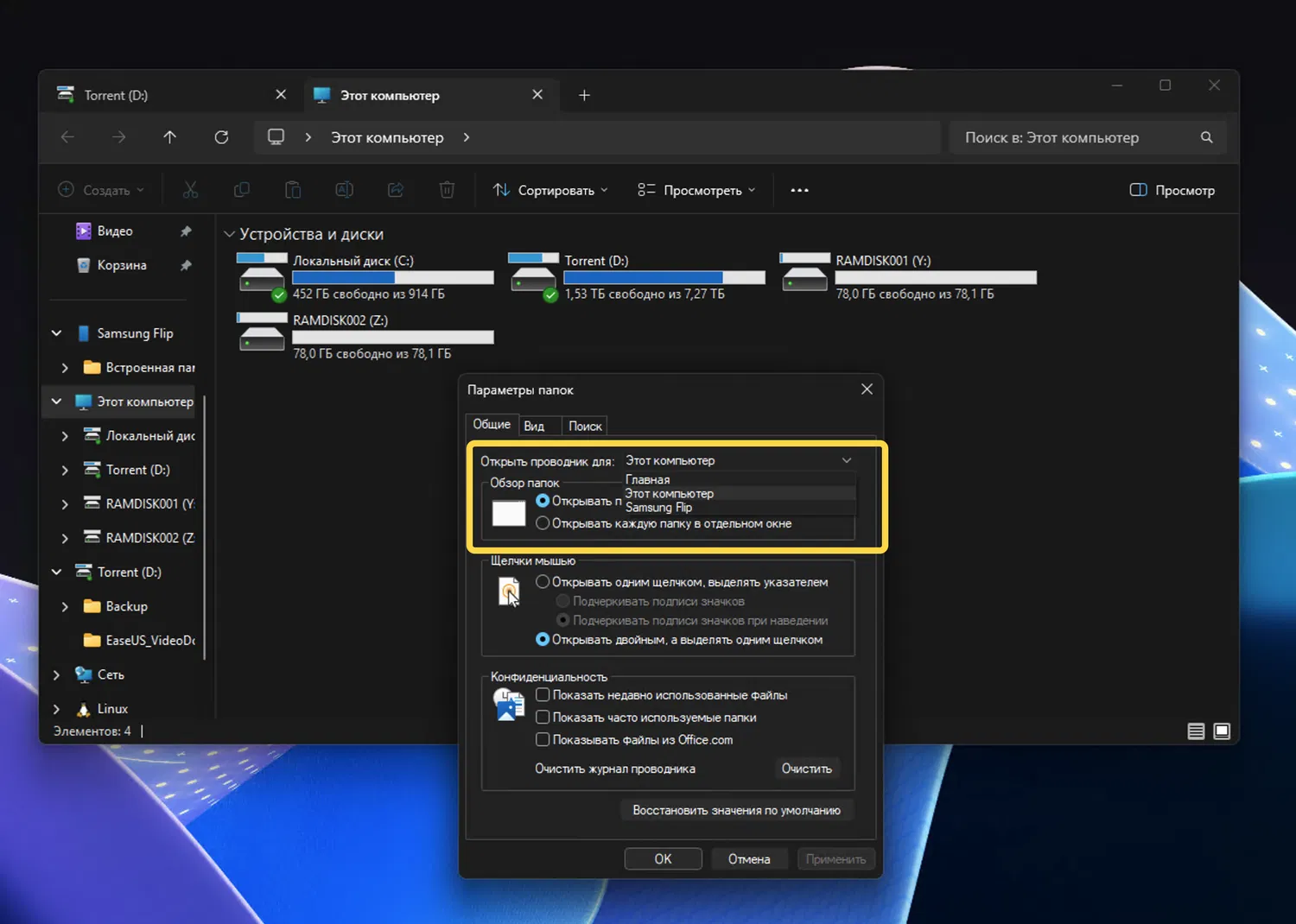This screenshot has width=1296, height=924.
Task: Collapse the Samsung Flip tree node
Action: pyautogui.click(x=57, y=333)
